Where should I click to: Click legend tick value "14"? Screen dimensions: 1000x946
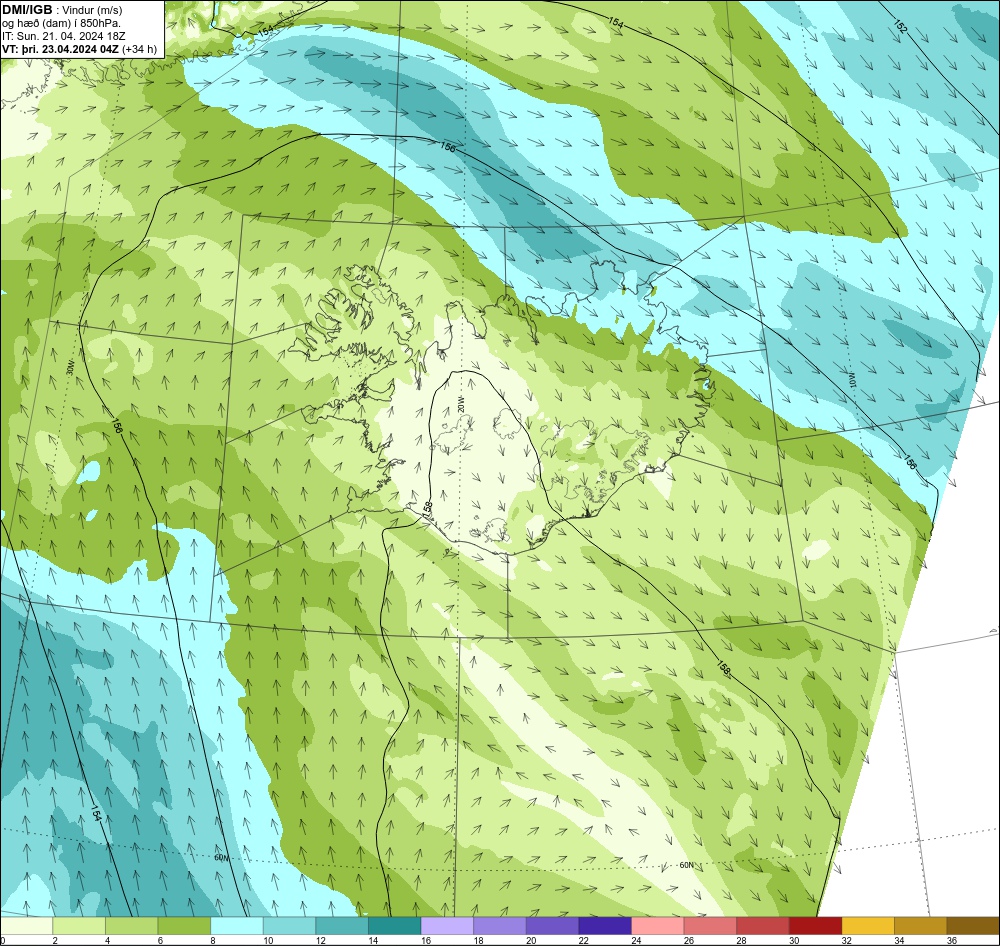coord(374,940)
